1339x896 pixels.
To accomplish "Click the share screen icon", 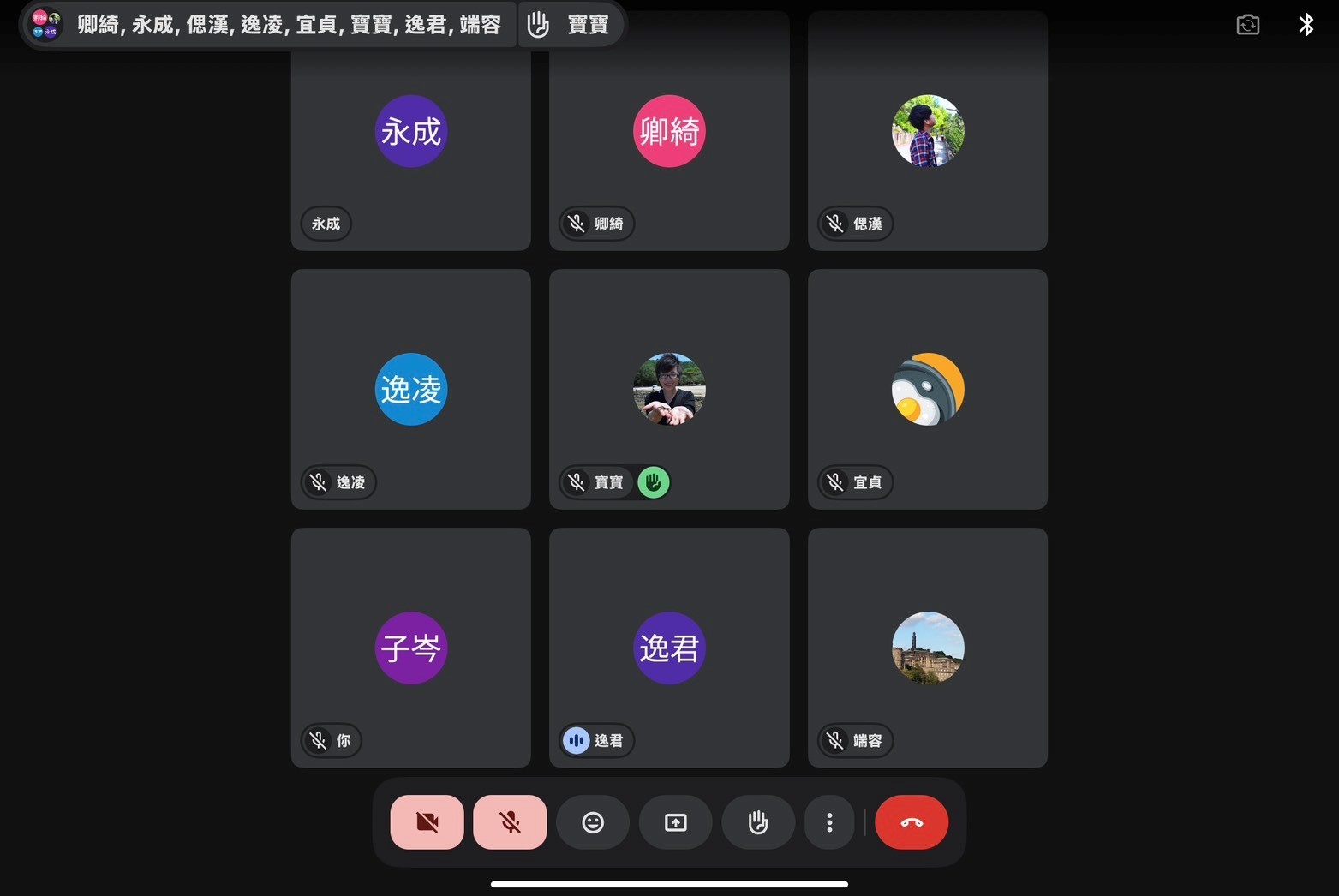I will click(x=676, y=822).
